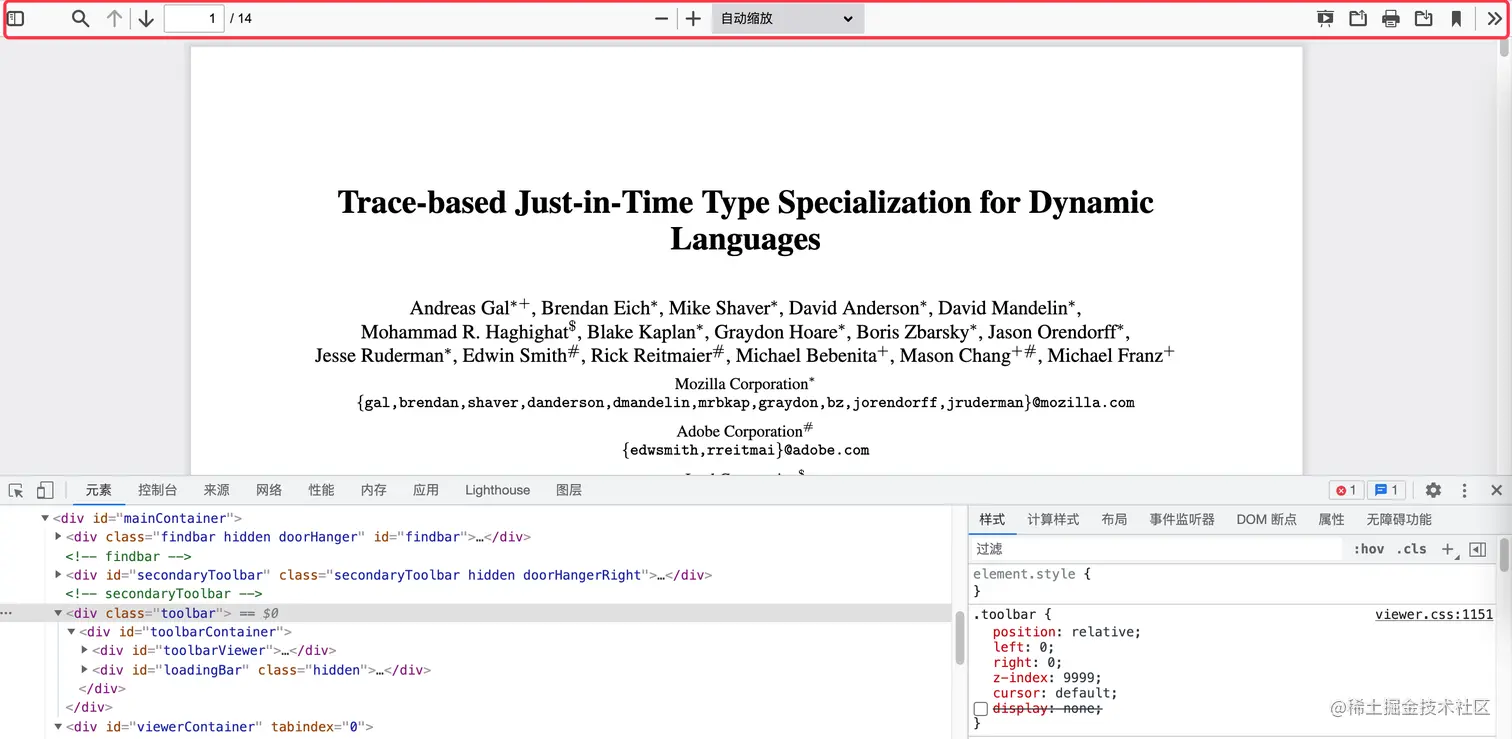Click the blue issues count badge
The width and height of the screenshot is (1512, 739).
click(x=1386, y=490)
